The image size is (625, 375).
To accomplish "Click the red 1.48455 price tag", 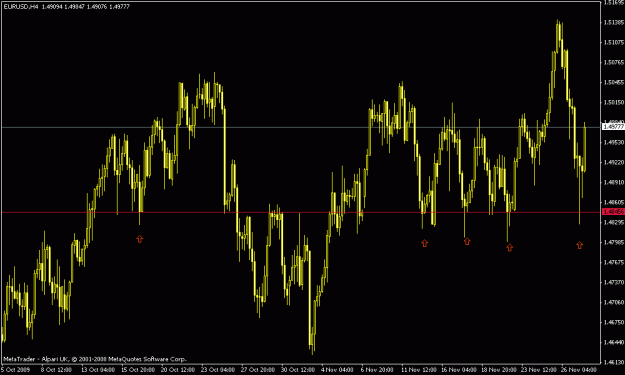I will point(613,212).
